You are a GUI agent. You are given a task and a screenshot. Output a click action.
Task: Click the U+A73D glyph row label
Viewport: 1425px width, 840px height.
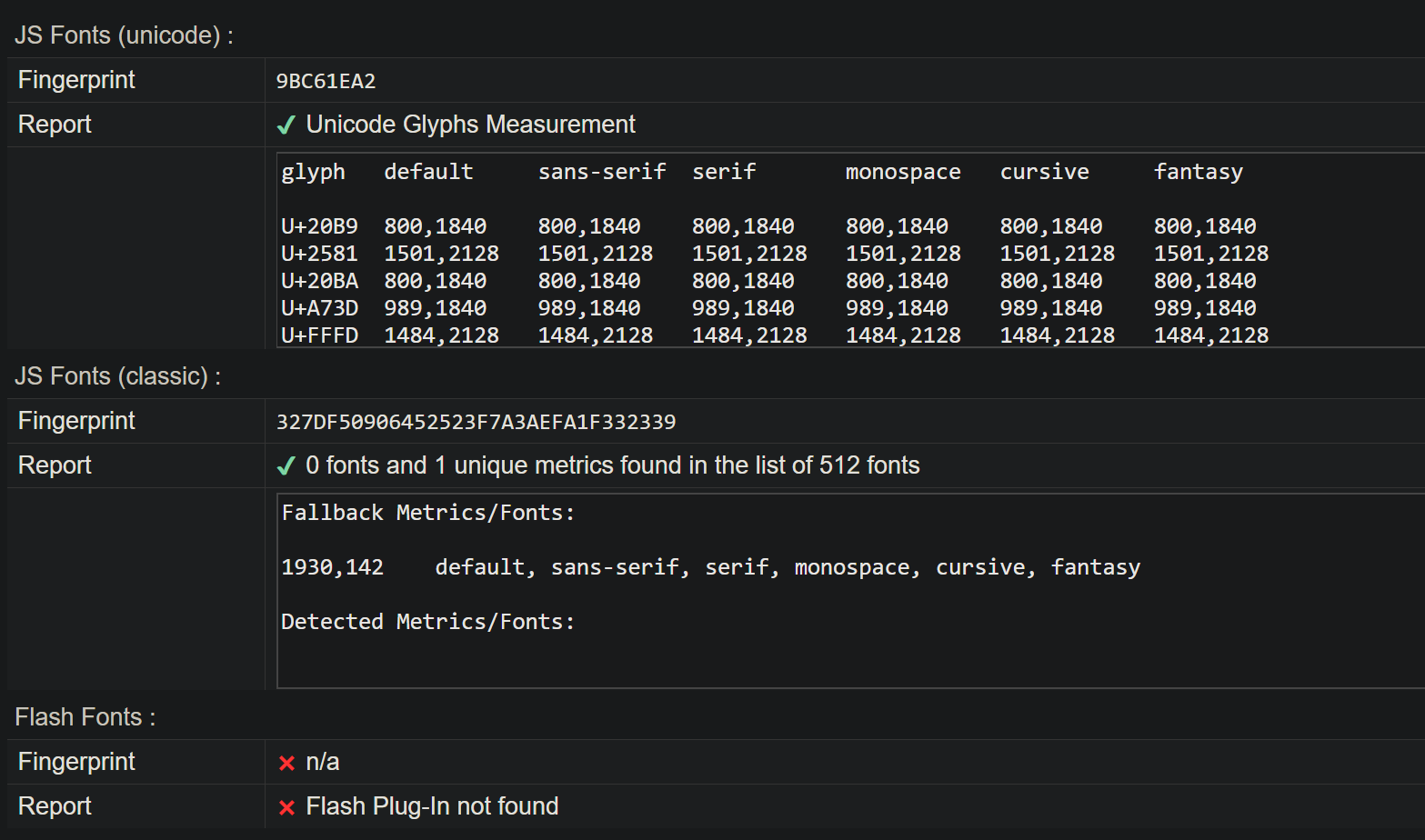[319, 308]
